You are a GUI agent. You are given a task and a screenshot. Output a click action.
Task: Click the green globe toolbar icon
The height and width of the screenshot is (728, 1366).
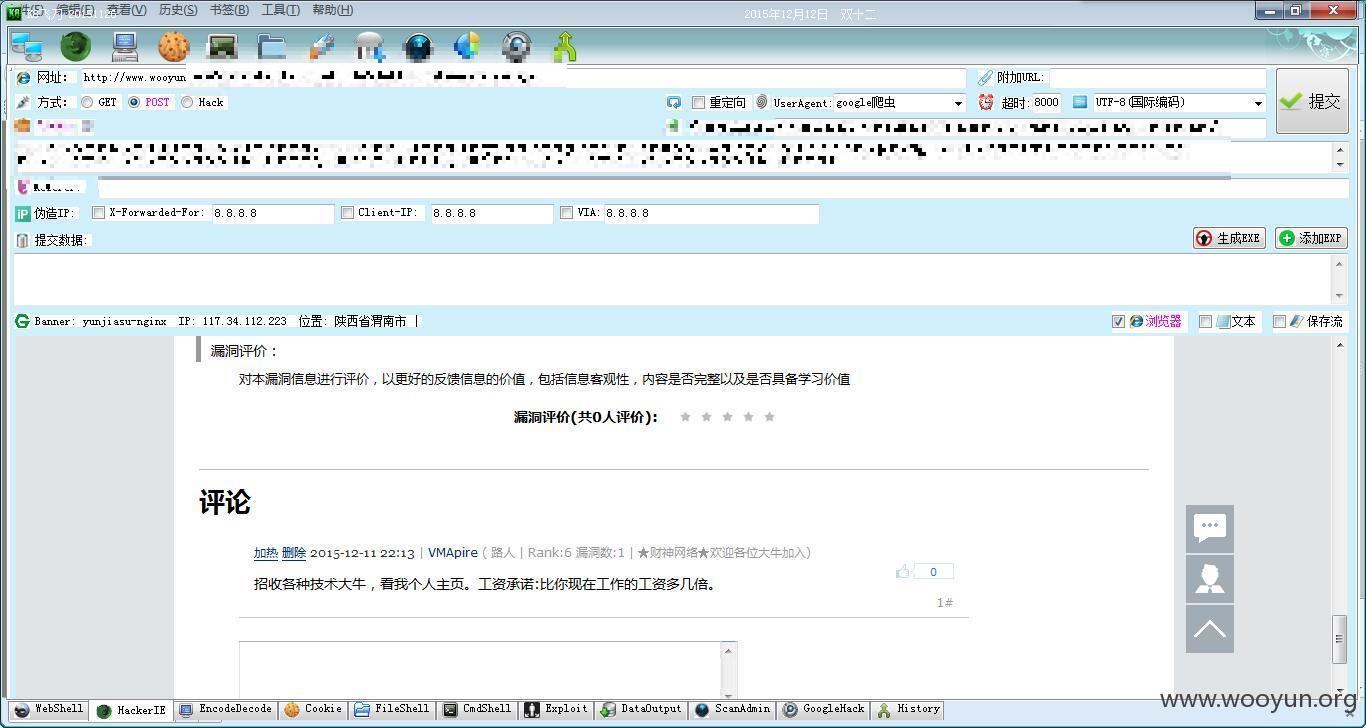(76, 46)
